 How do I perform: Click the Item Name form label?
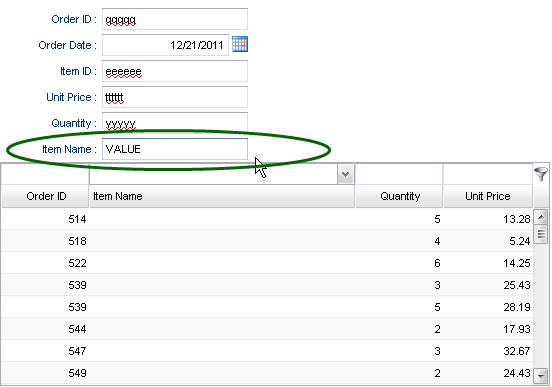(x=69, y=149)
